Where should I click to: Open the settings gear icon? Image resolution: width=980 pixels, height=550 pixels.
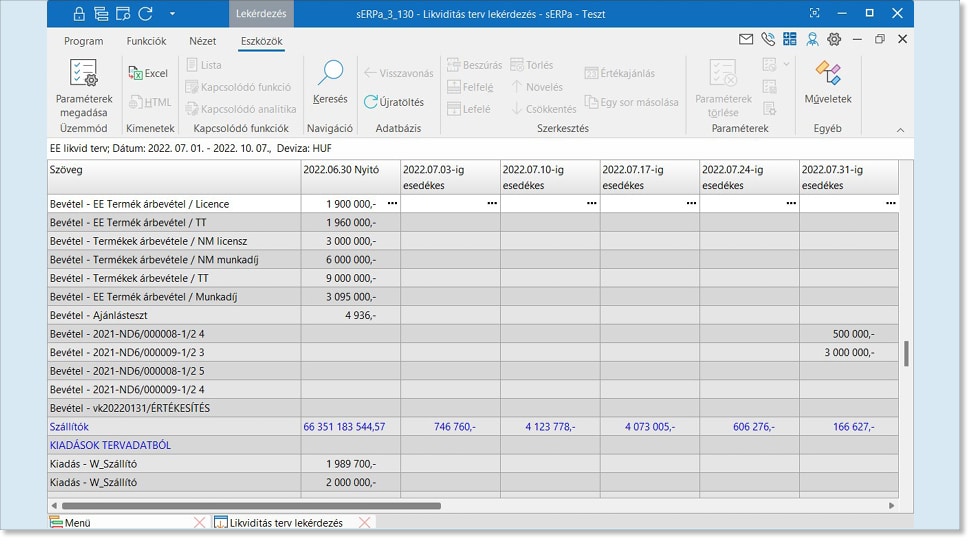[834, 39]
